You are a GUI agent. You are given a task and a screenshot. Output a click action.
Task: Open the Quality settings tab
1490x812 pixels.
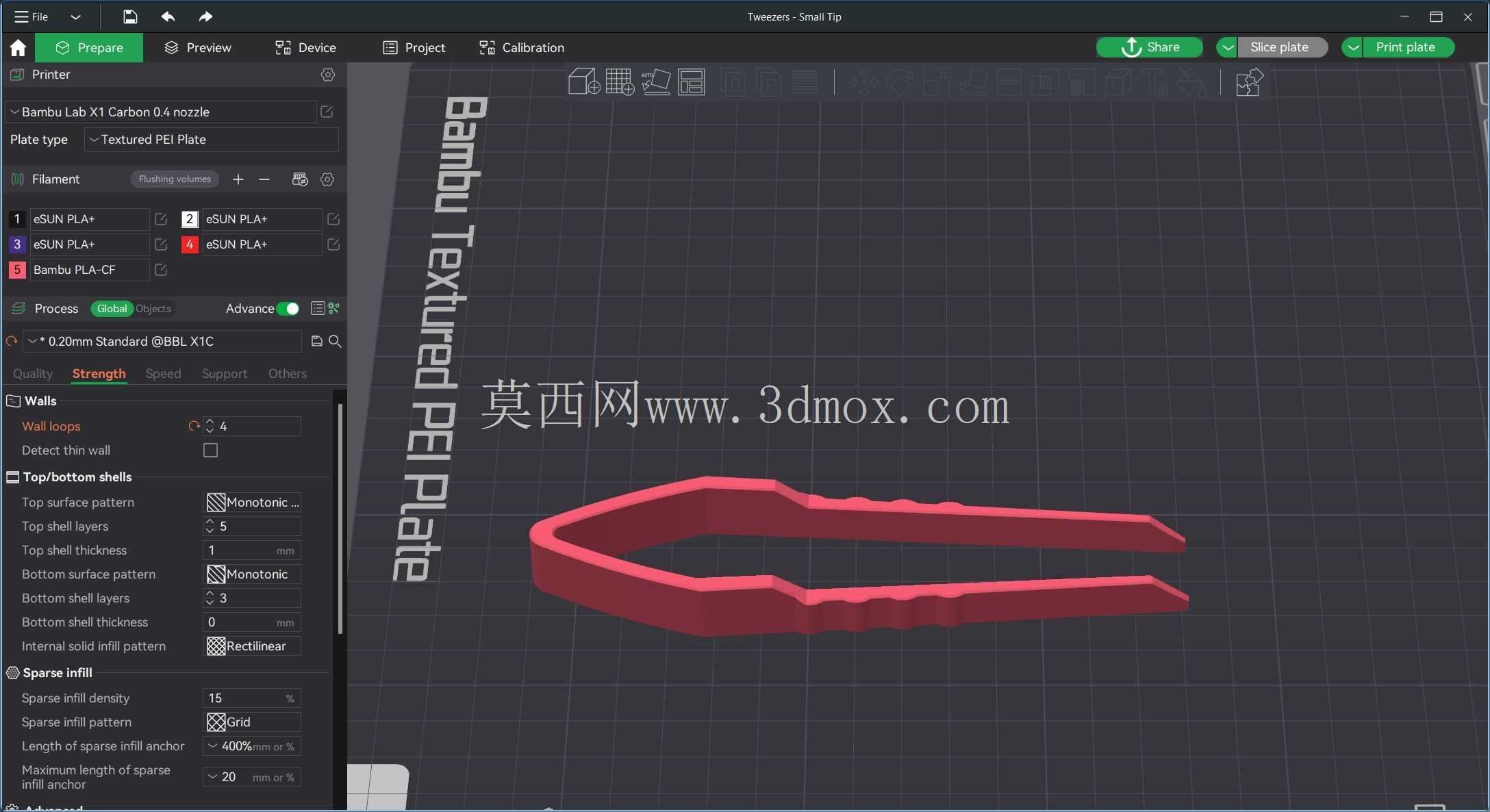(33, 373)
